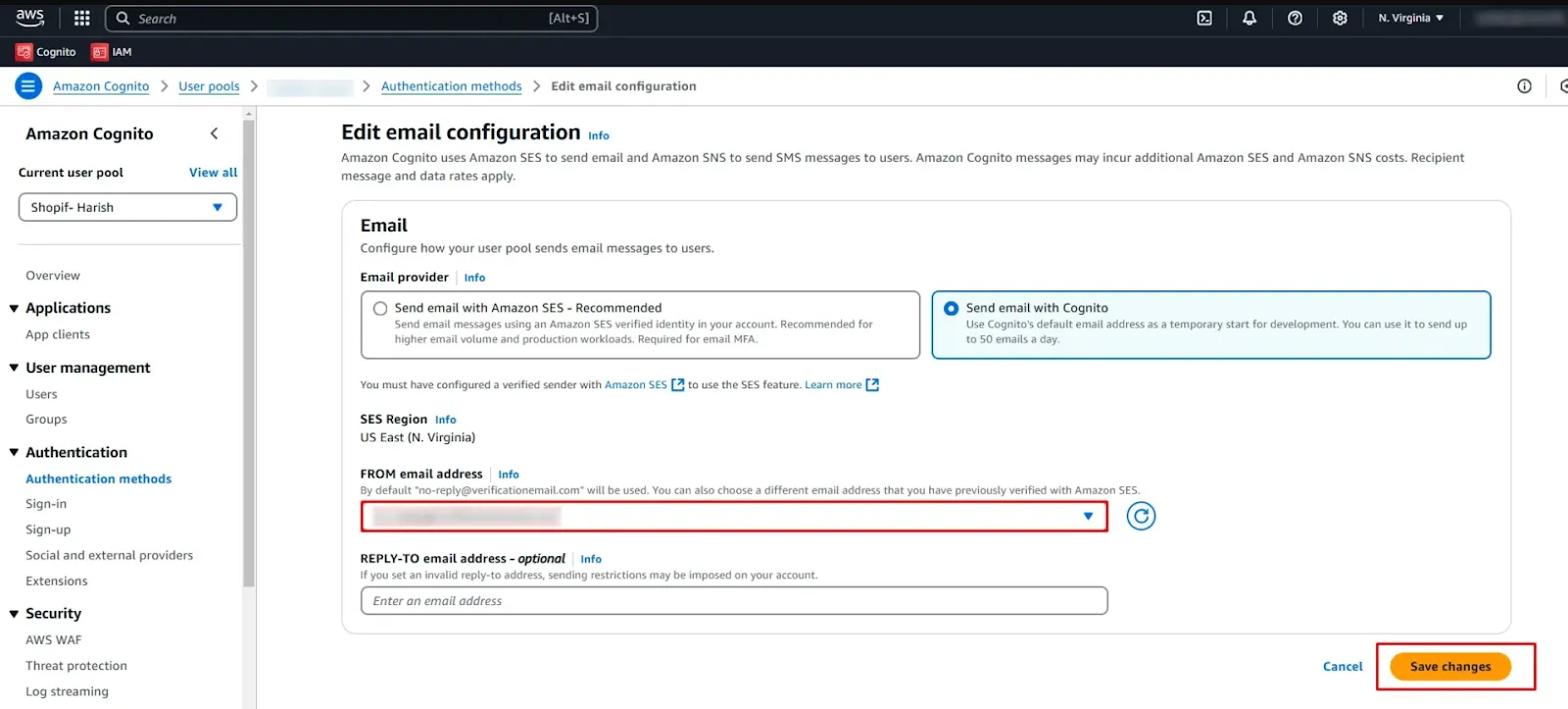Follow the User pools breadcrumb link
1568x709 pixels.
point(209,86)
